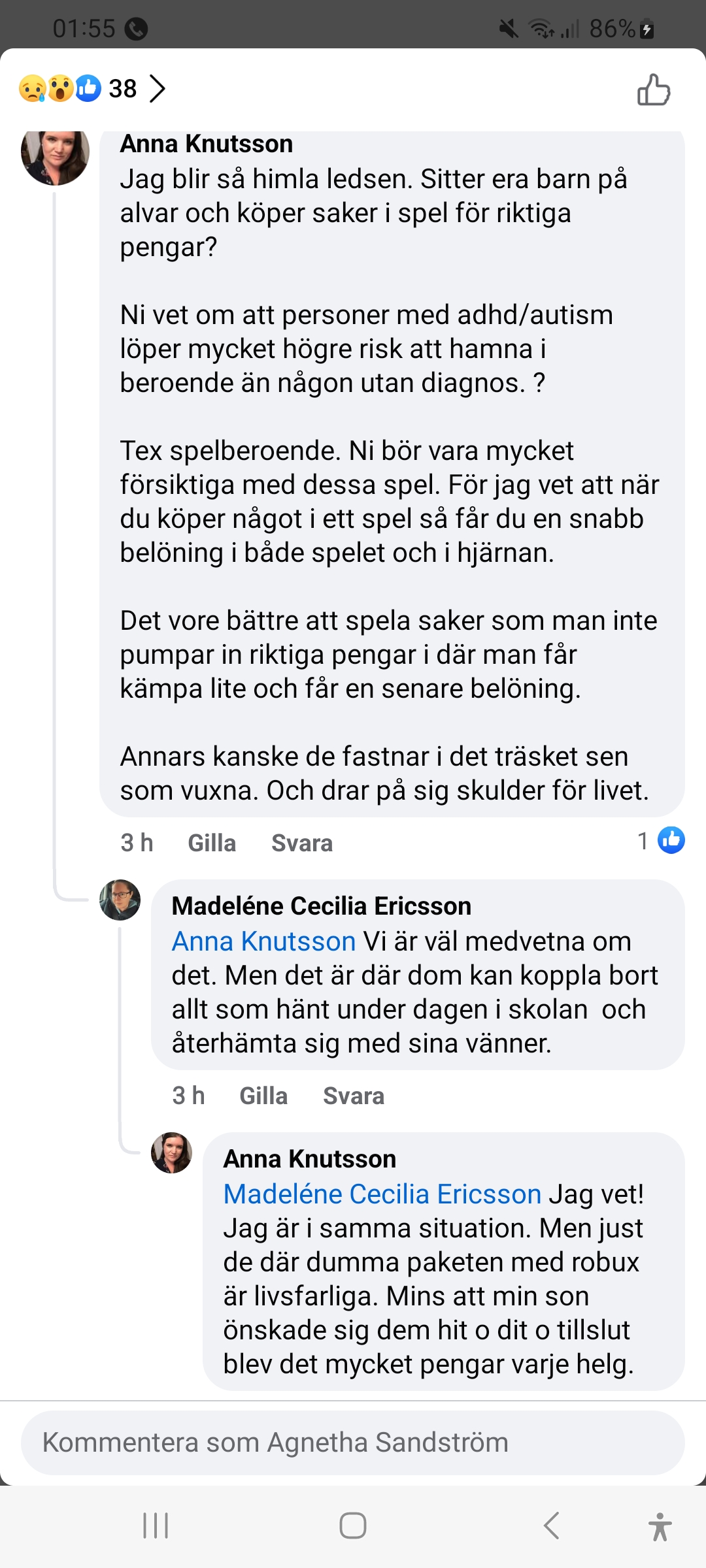Open Anna Knutsson's avatar on the bottom reply

click(x=171, y=1153)
